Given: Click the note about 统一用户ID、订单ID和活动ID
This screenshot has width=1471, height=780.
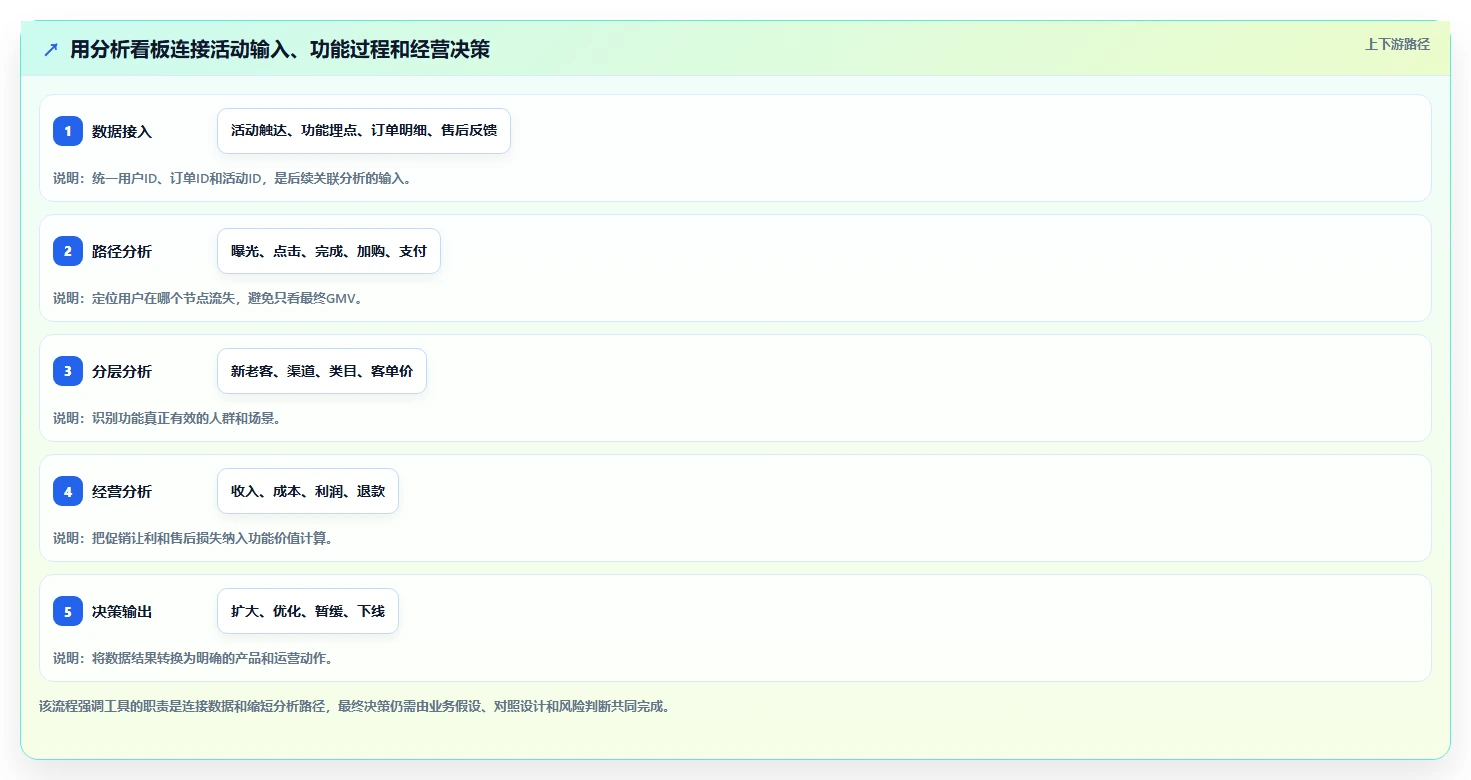Looking at the screenshot, I should pos(232,178).
